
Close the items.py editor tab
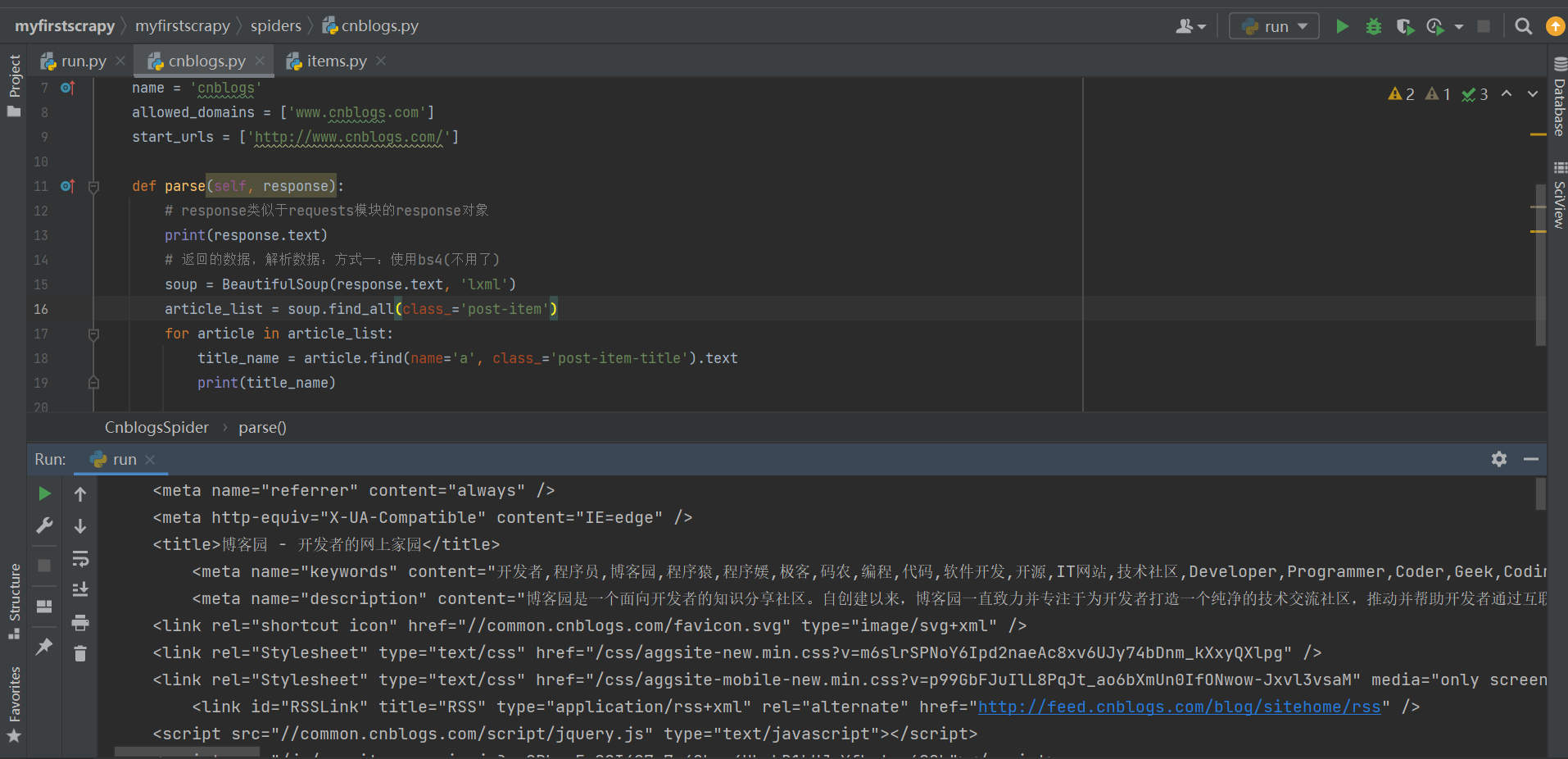[381, 61]
